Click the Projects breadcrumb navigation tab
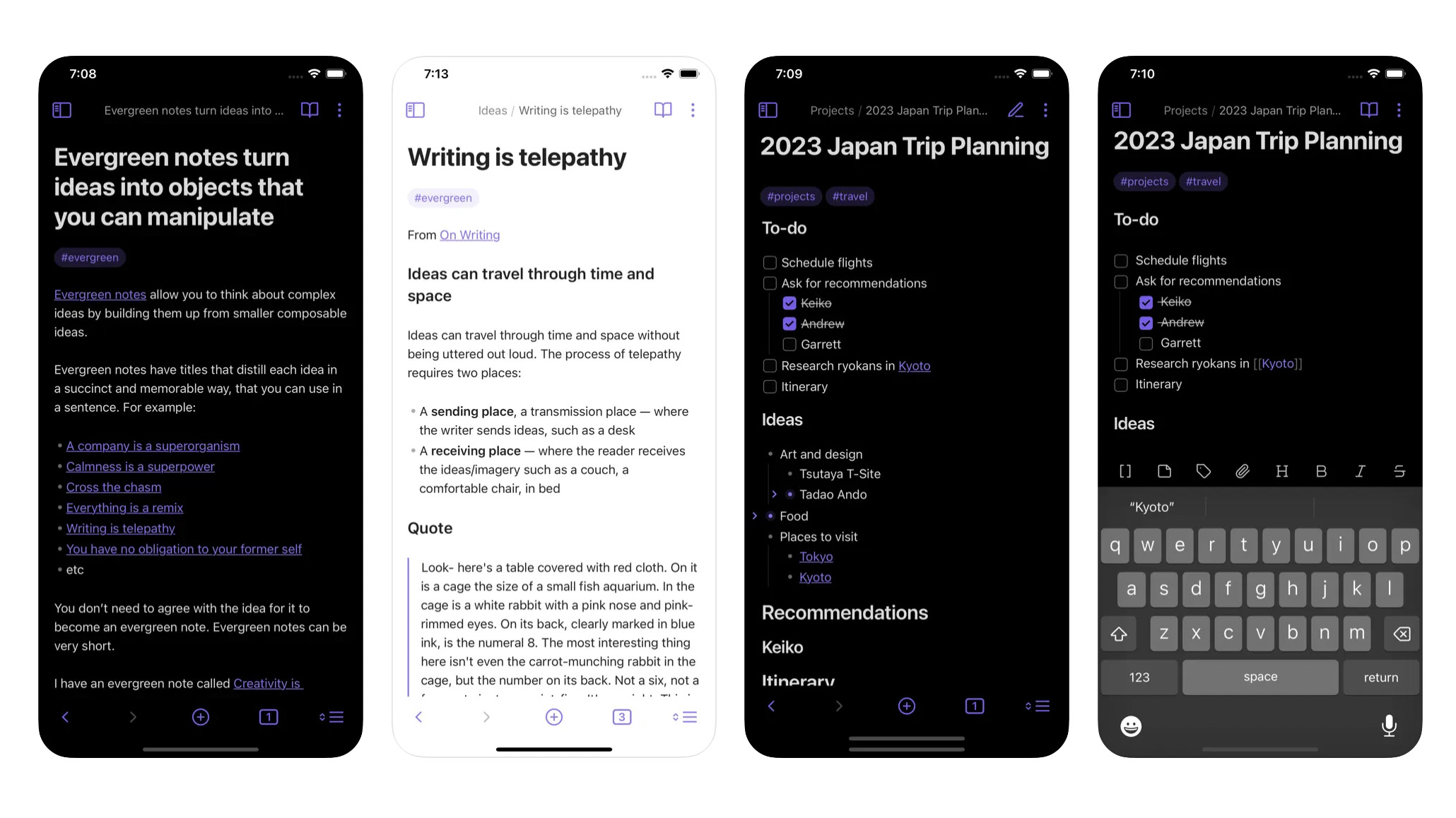The width and height of the screenshot is (1456, 818). [x=832, y=110]
